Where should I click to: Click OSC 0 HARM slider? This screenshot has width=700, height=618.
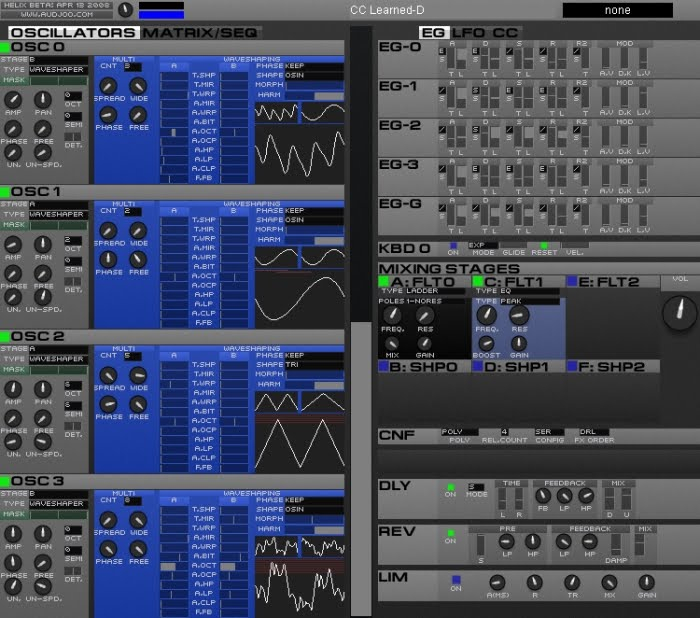[314, 95]
